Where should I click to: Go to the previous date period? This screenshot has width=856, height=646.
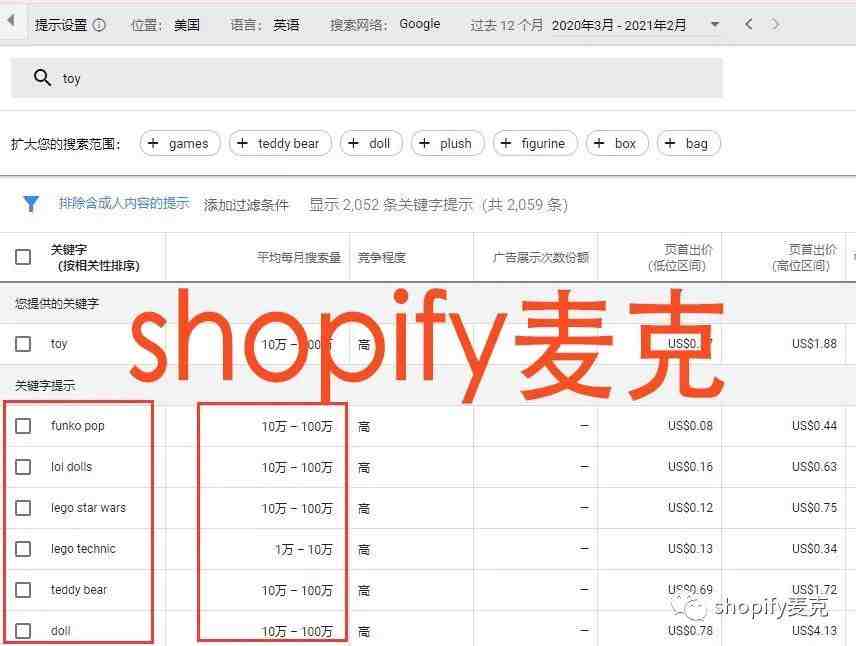(x=748, y=24)
